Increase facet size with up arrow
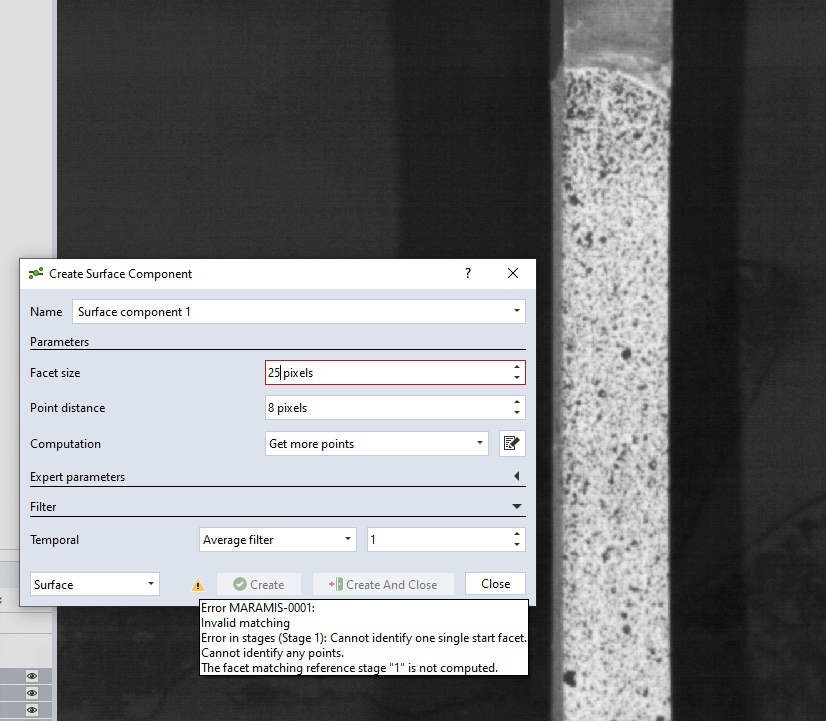Image resolution: width=826 pixels, height=721 pixels. [516, 367]
